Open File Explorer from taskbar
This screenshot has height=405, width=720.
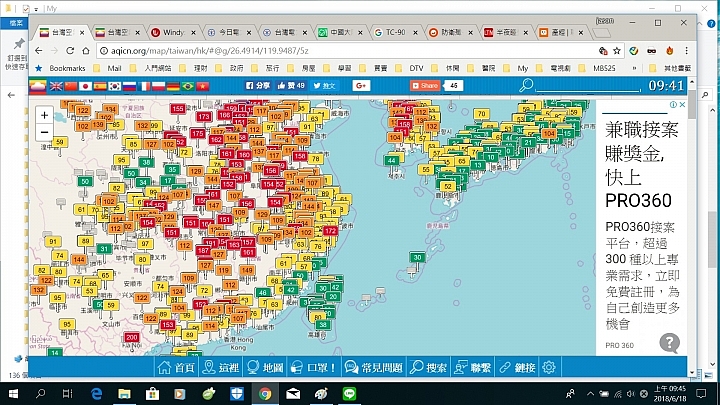click(124, 394)
